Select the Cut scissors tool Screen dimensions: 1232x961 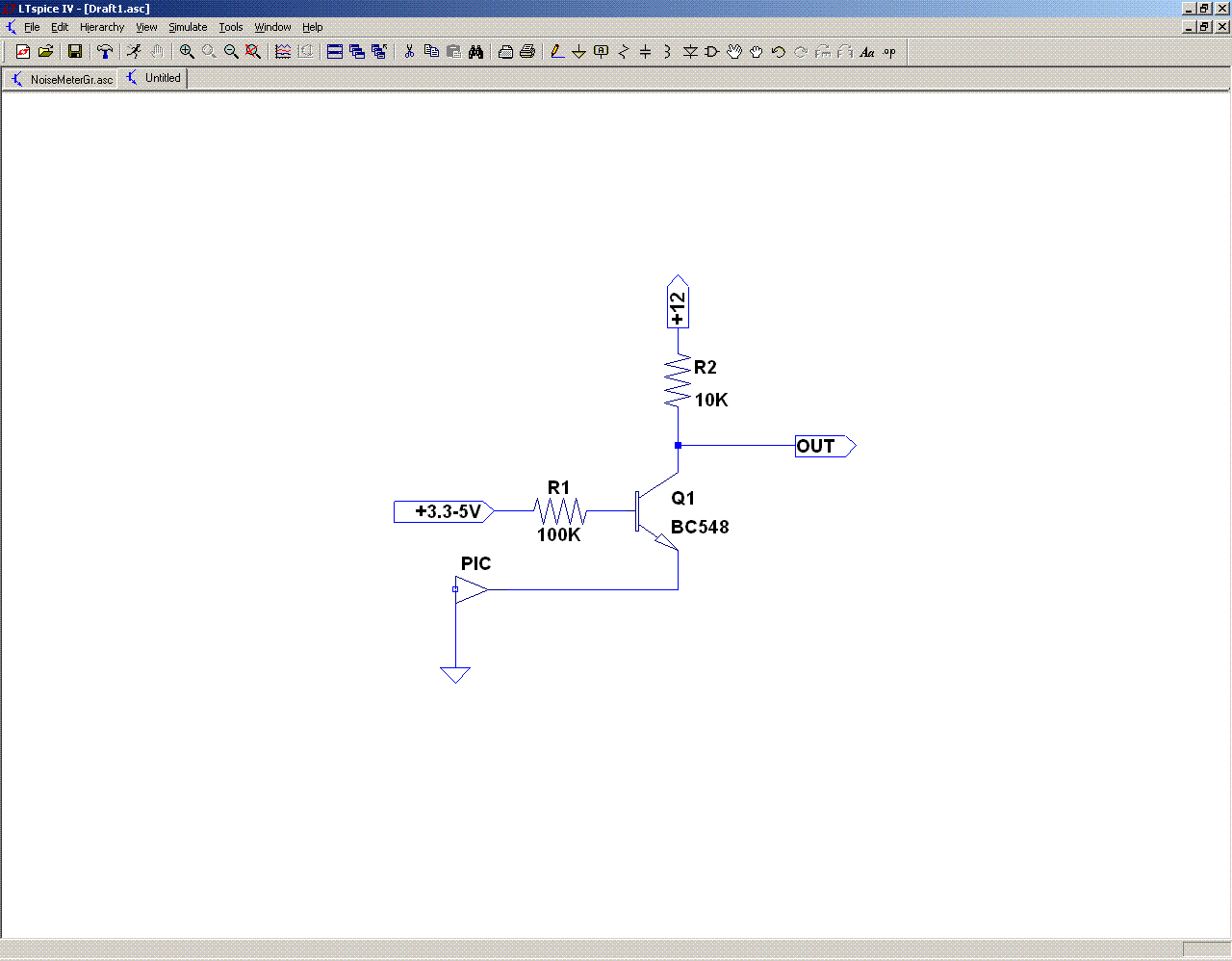409,52
